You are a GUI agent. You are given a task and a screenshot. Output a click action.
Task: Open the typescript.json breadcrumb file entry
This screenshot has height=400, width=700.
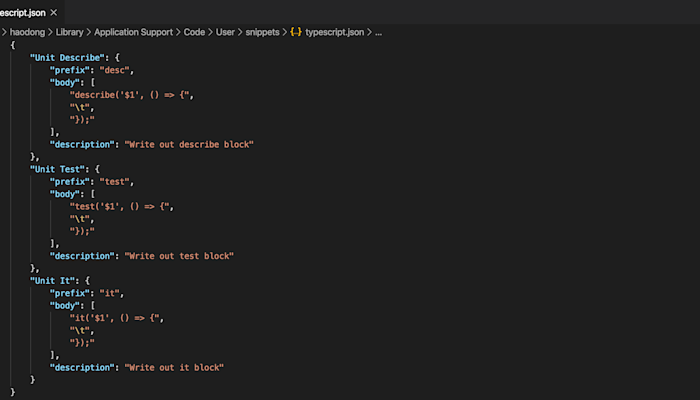[334, 32]
